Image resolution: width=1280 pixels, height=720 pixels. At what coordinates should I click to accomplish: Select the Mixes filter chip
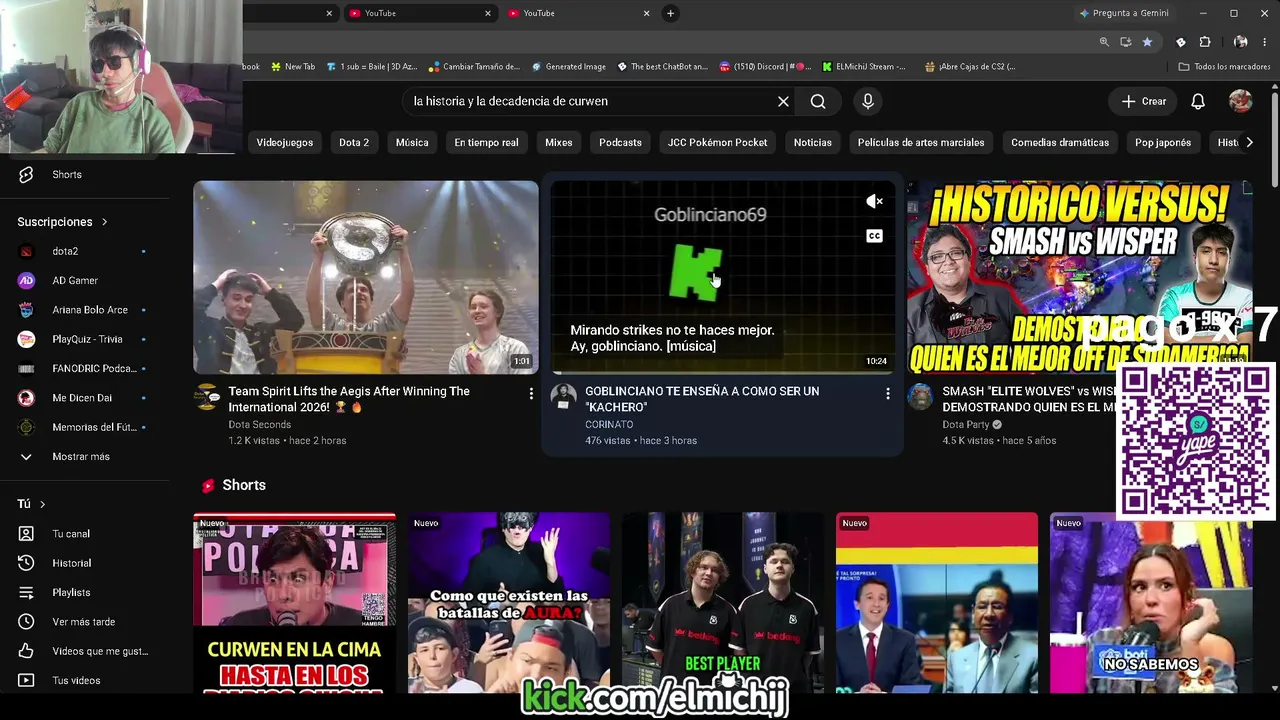(559, 143)
